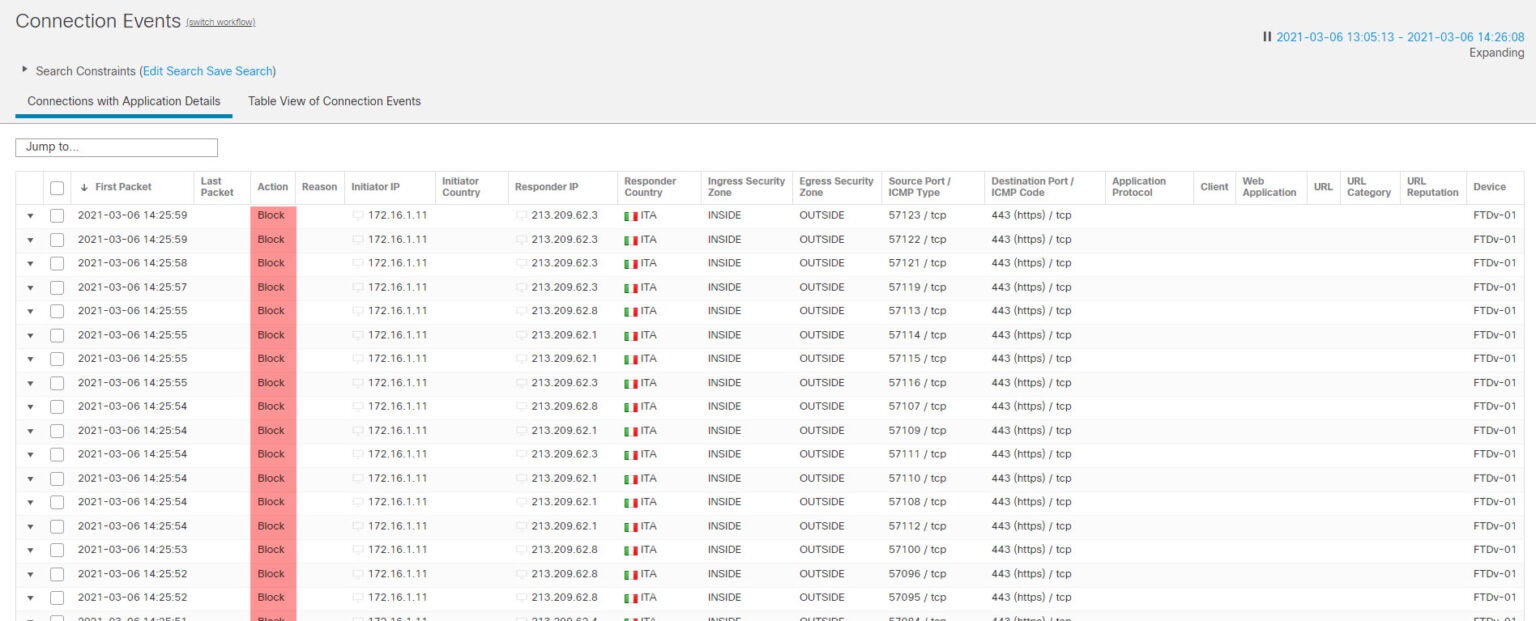The height and width of the screenshot is (621, 1536).
Task: Check the box for source port 57123 row
Action: pos(57,215)
